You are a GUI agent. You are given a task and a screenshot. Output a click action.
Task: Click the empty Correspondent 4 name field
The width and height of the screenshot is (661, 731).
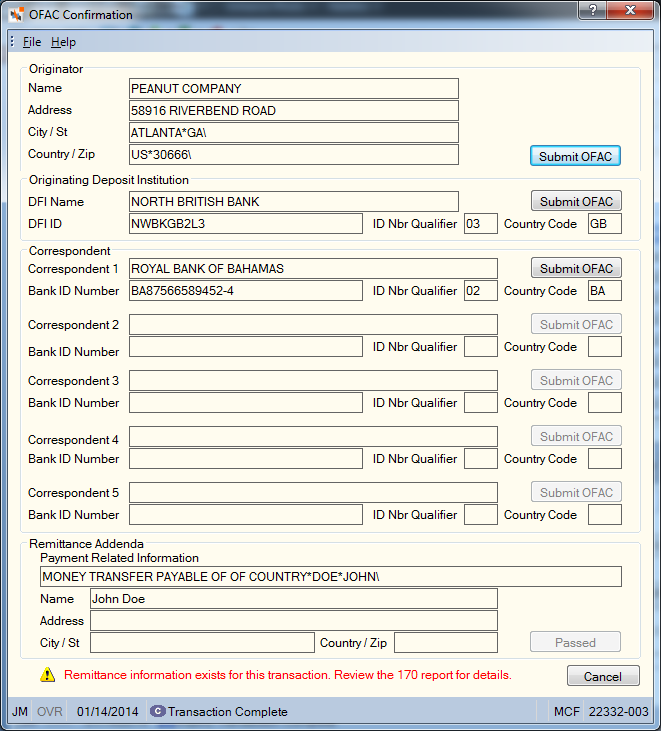313,436
